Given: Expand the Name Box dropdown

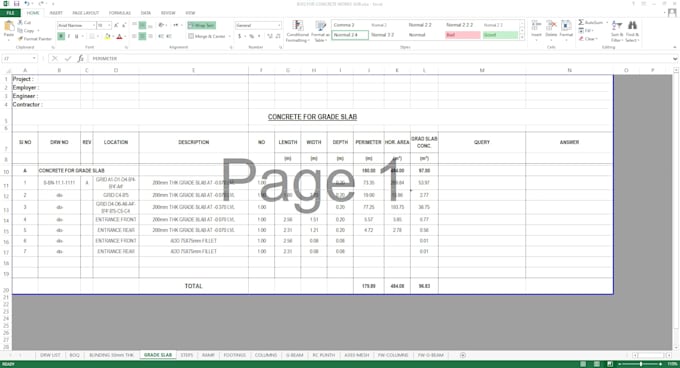Looking at the screenshot, I should pyautogui.click(x=34, y=58).
